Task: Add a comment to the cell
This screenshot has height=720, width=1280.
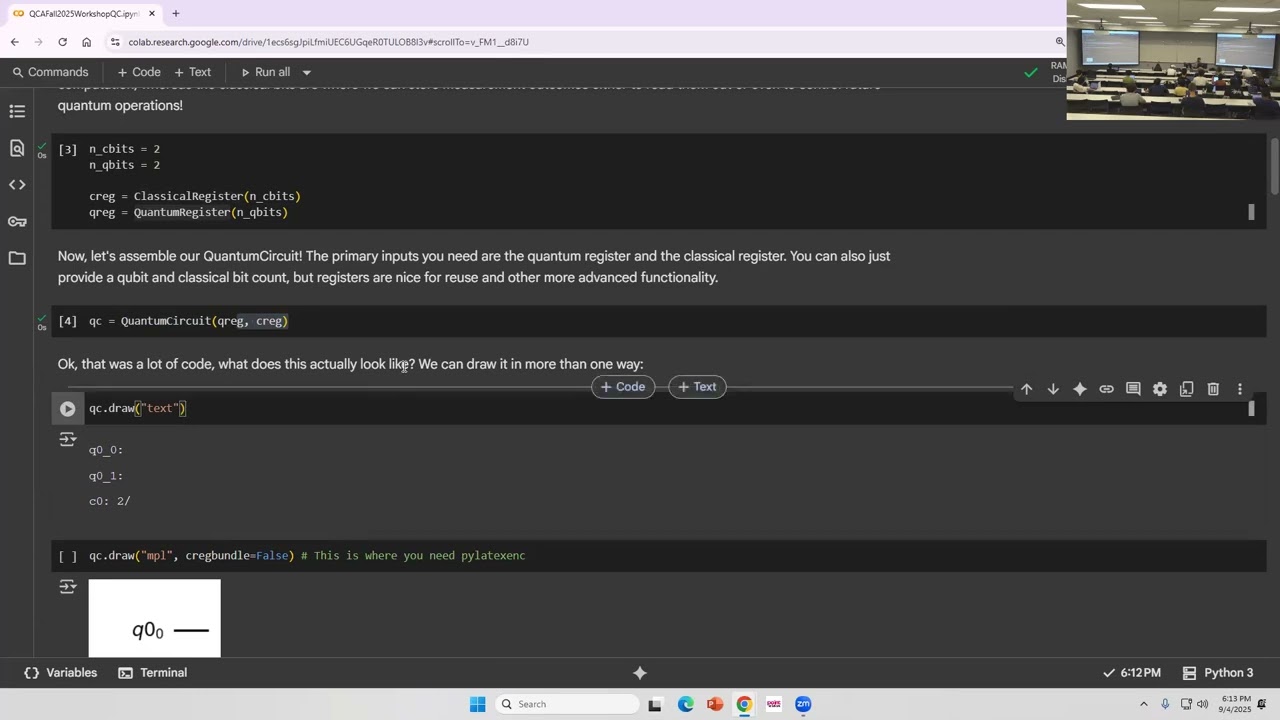Action: coord(1133,389)
